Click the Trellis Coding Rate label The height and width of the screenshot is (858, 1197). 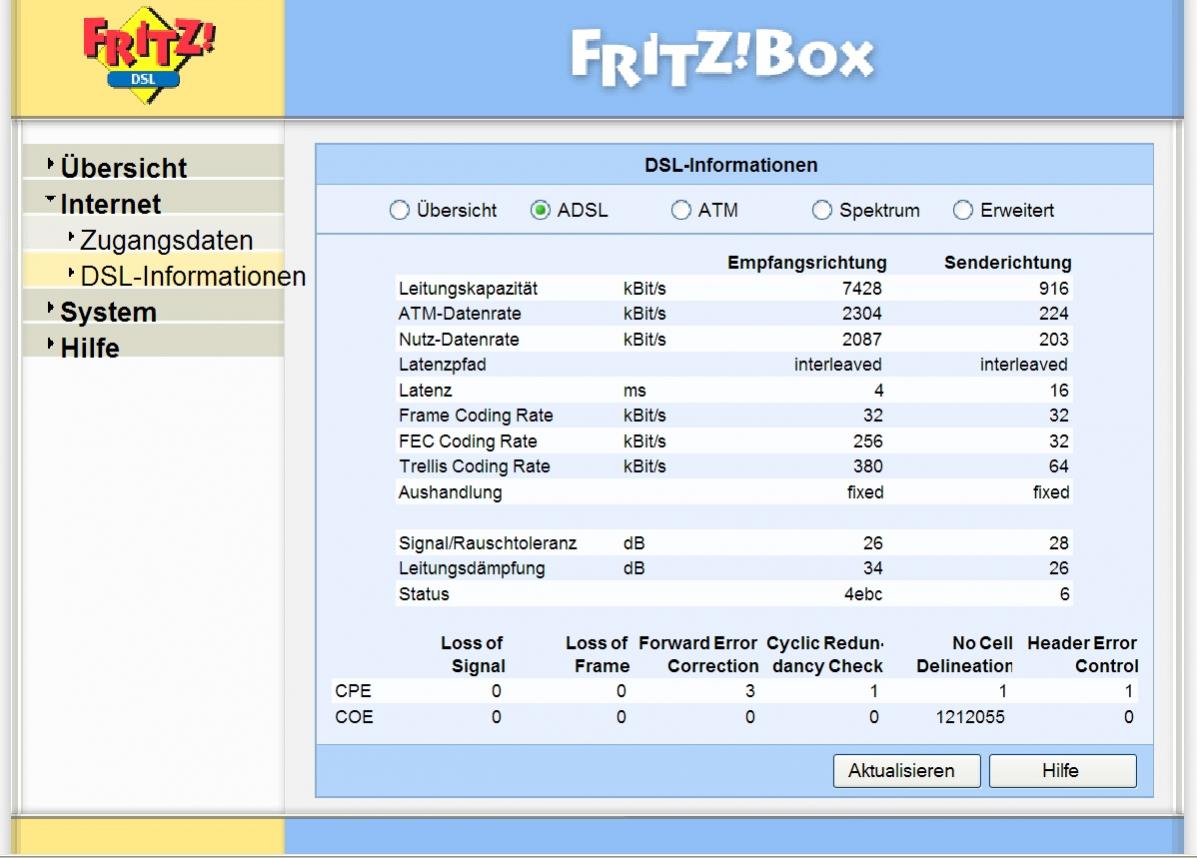point(474,466)
